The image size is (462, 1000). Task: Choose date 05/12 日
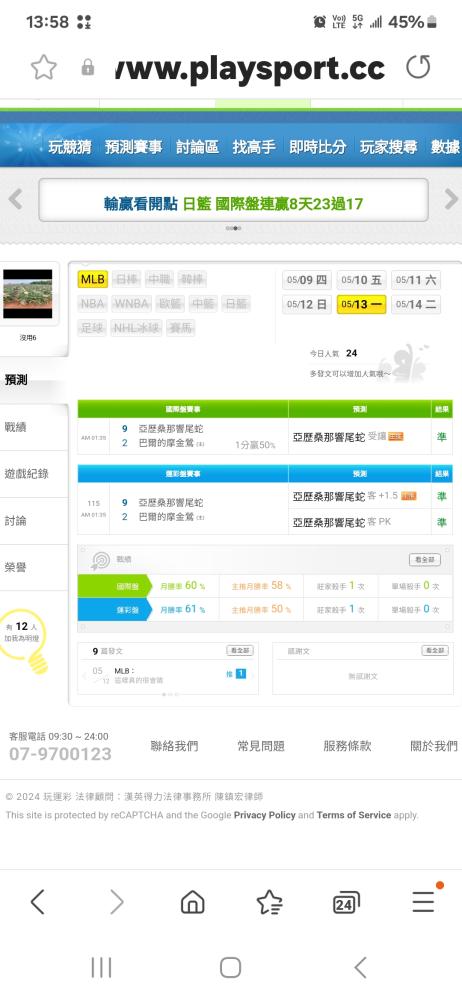pos(307,304)
